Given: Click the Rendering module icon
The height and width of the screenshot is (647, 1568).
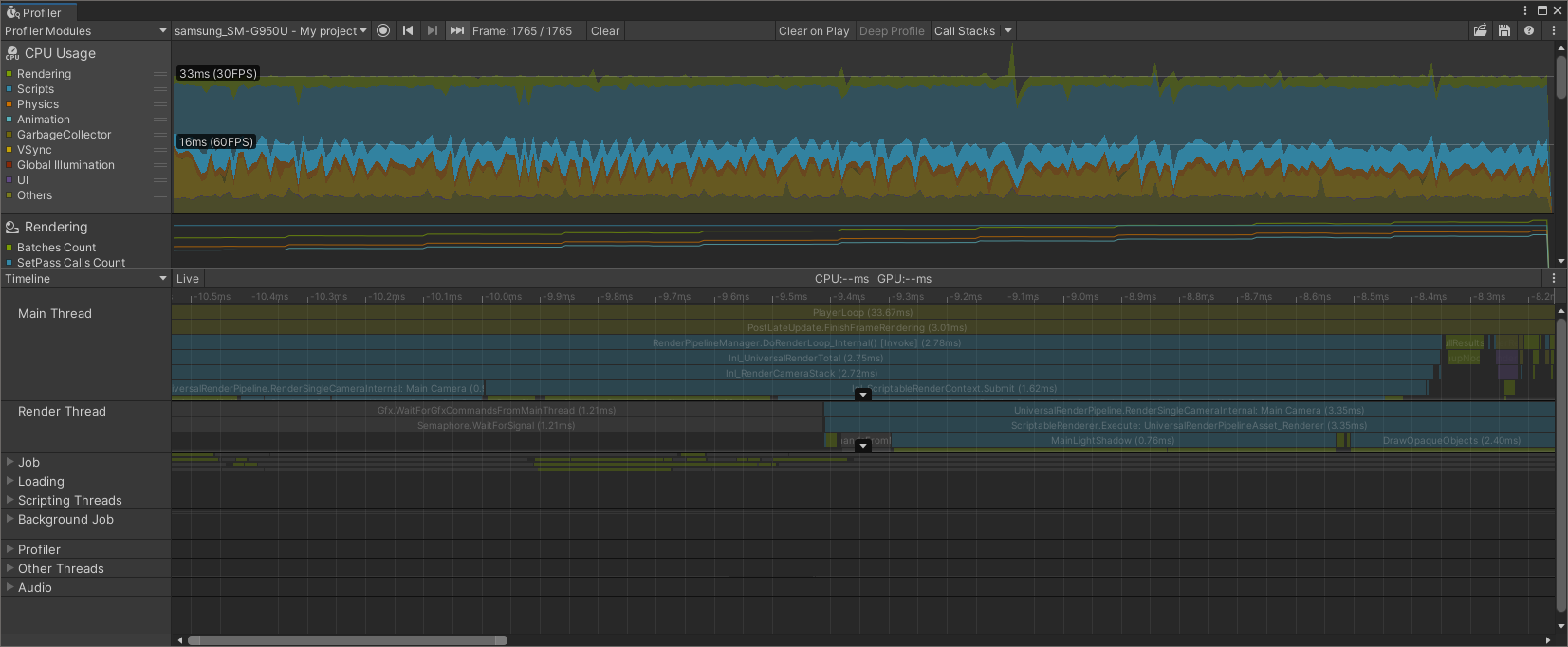Looking at the screenshot, I should 12,228.
